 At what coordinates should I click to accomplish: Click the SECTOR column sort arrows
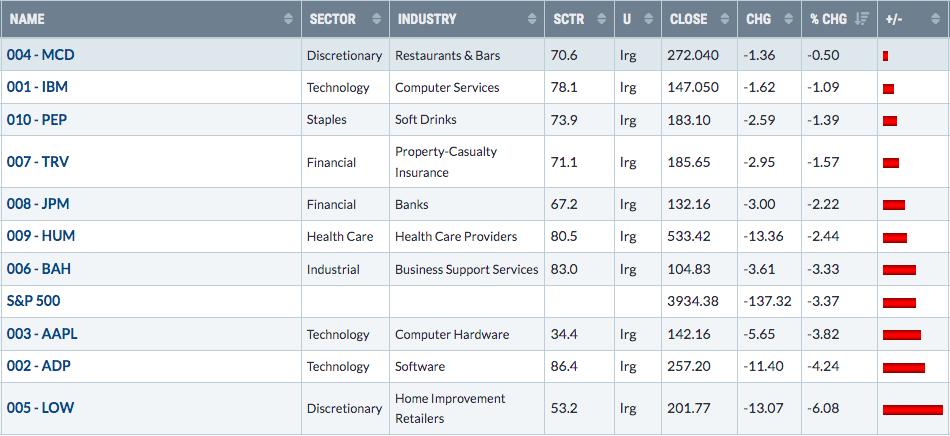pyautogui.click(x=377, y=19)
